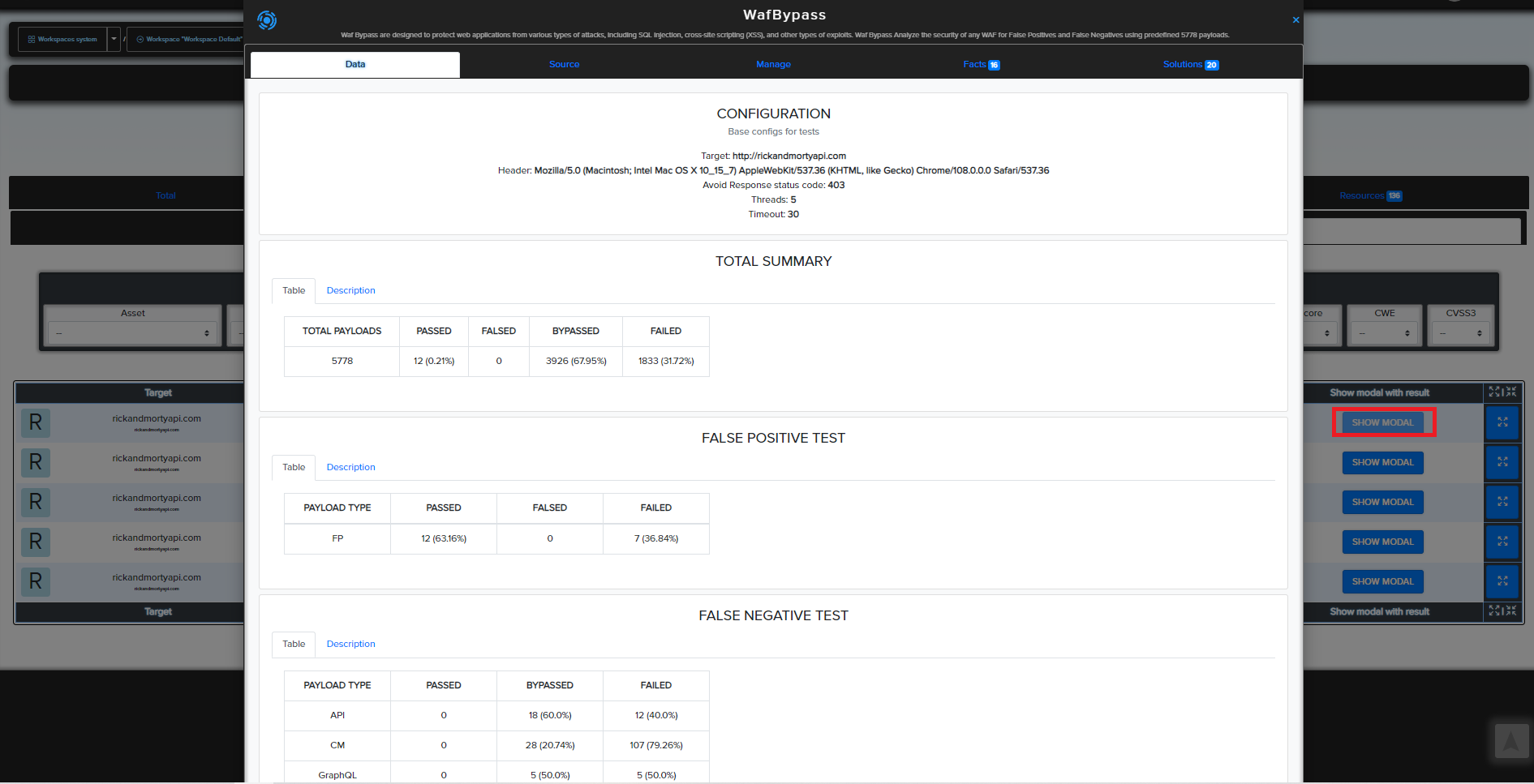The width and height of the screenshot is (1534, 784).
Task: Click SHOW MODAL in the first row
Action: click(1382, 422)
